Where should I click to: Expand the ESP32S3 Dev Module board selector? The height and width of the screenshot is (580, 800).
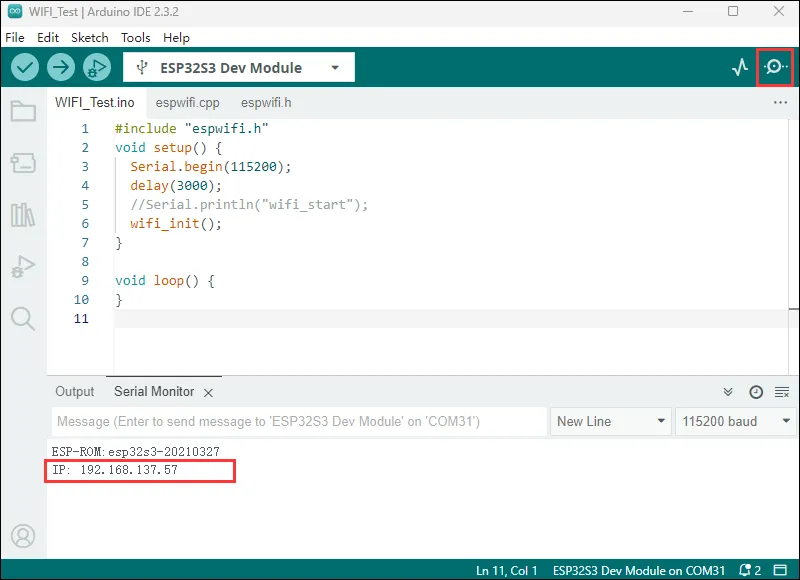tap(238, 68)
